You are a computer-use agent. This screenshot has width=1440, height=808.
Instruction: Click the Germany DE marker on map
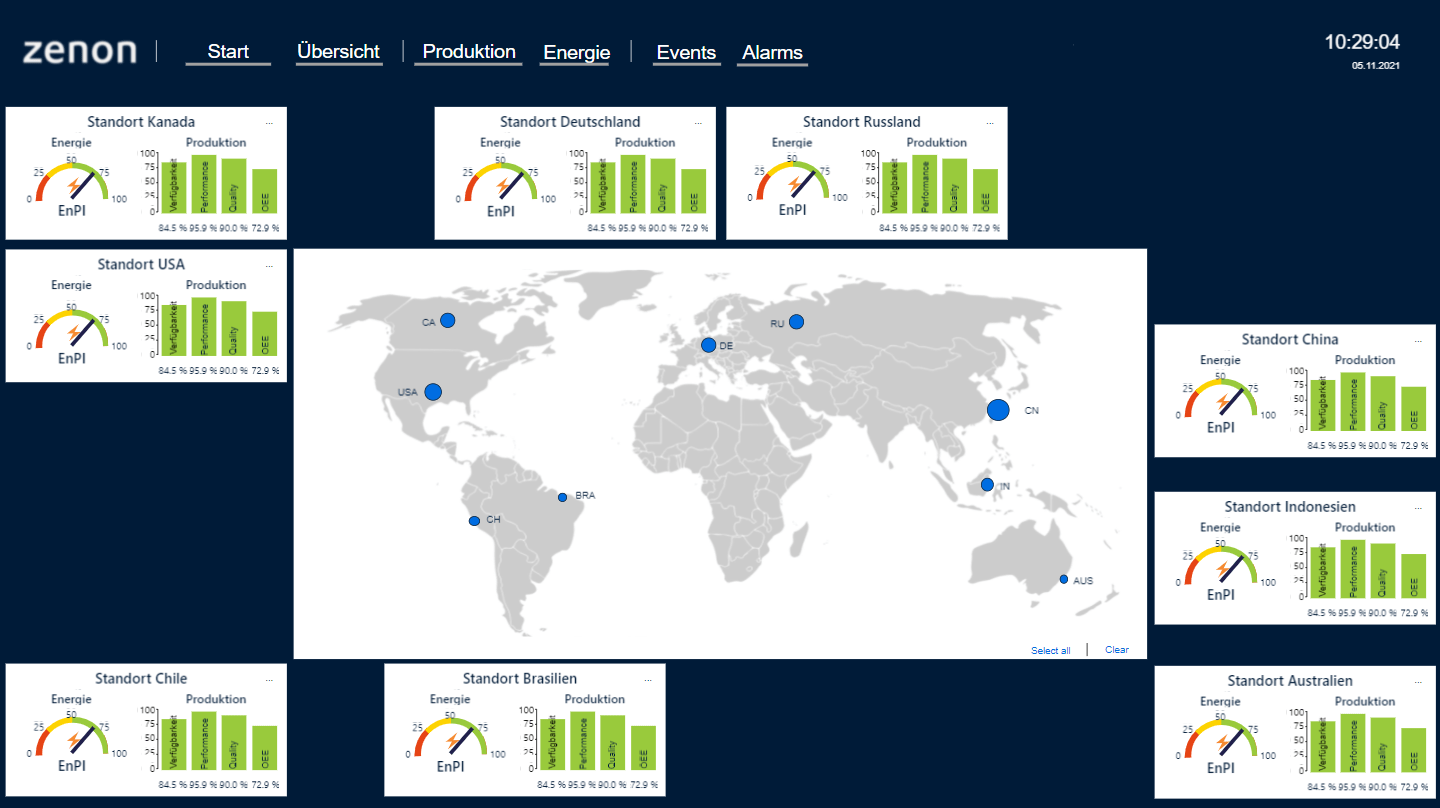pyautogui.click(x=708, y=345)
